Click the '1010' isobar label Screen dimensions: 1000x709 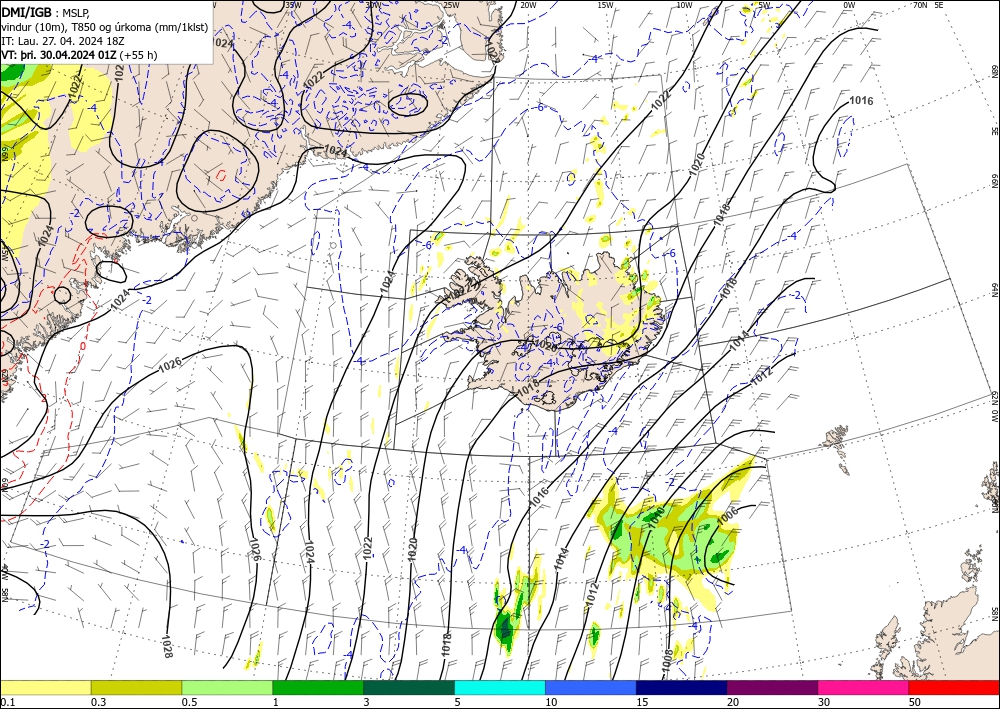[x=656, y=517]
